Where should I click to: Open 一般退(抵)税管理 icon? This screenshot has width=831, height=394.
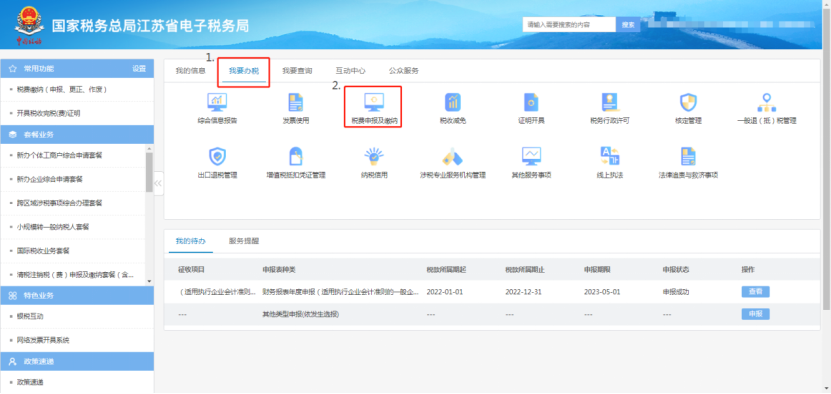(x=766, y=101)
